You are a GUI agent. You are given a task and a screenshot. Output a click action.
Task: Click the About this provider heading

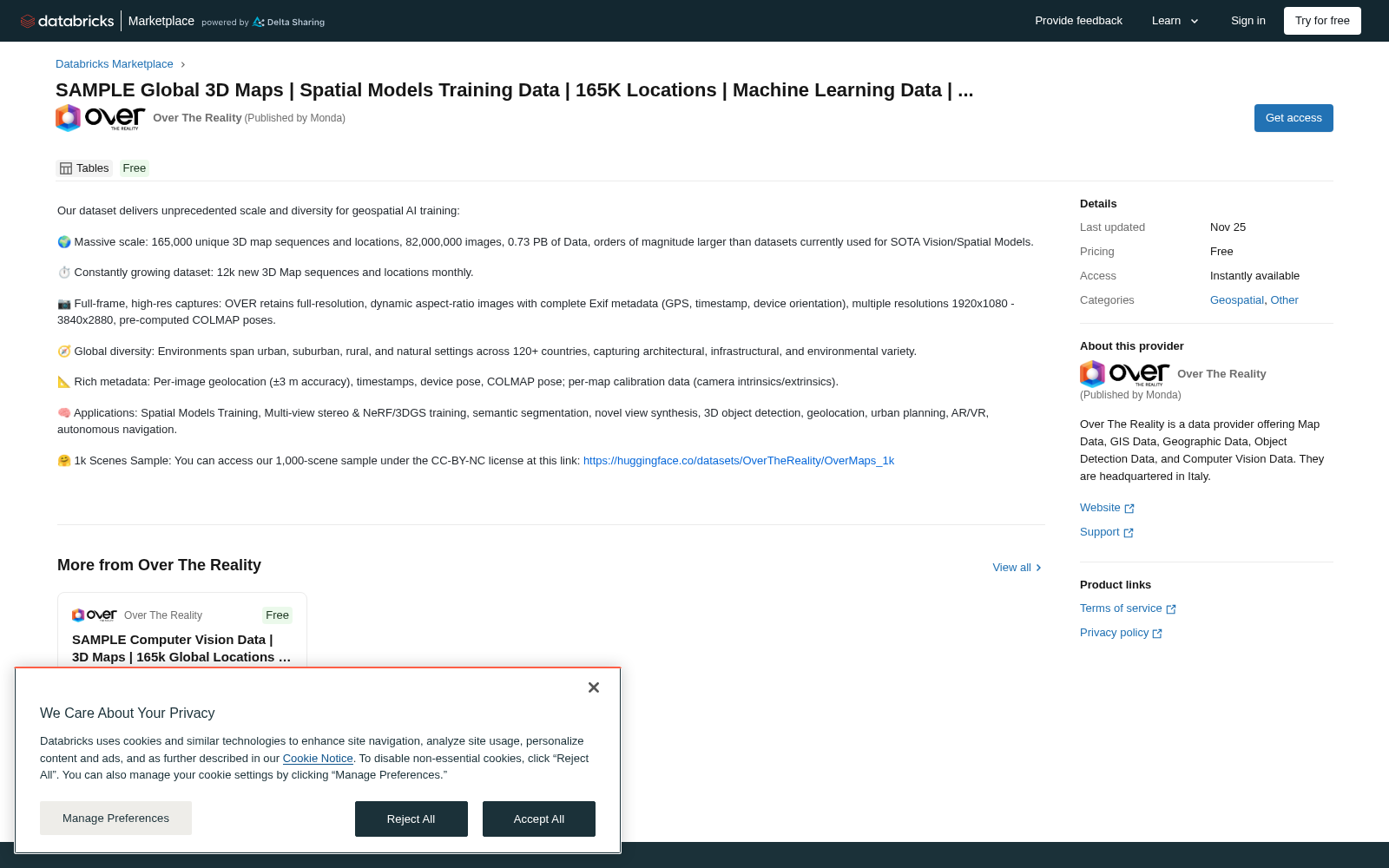click(x=1132, y=346)
